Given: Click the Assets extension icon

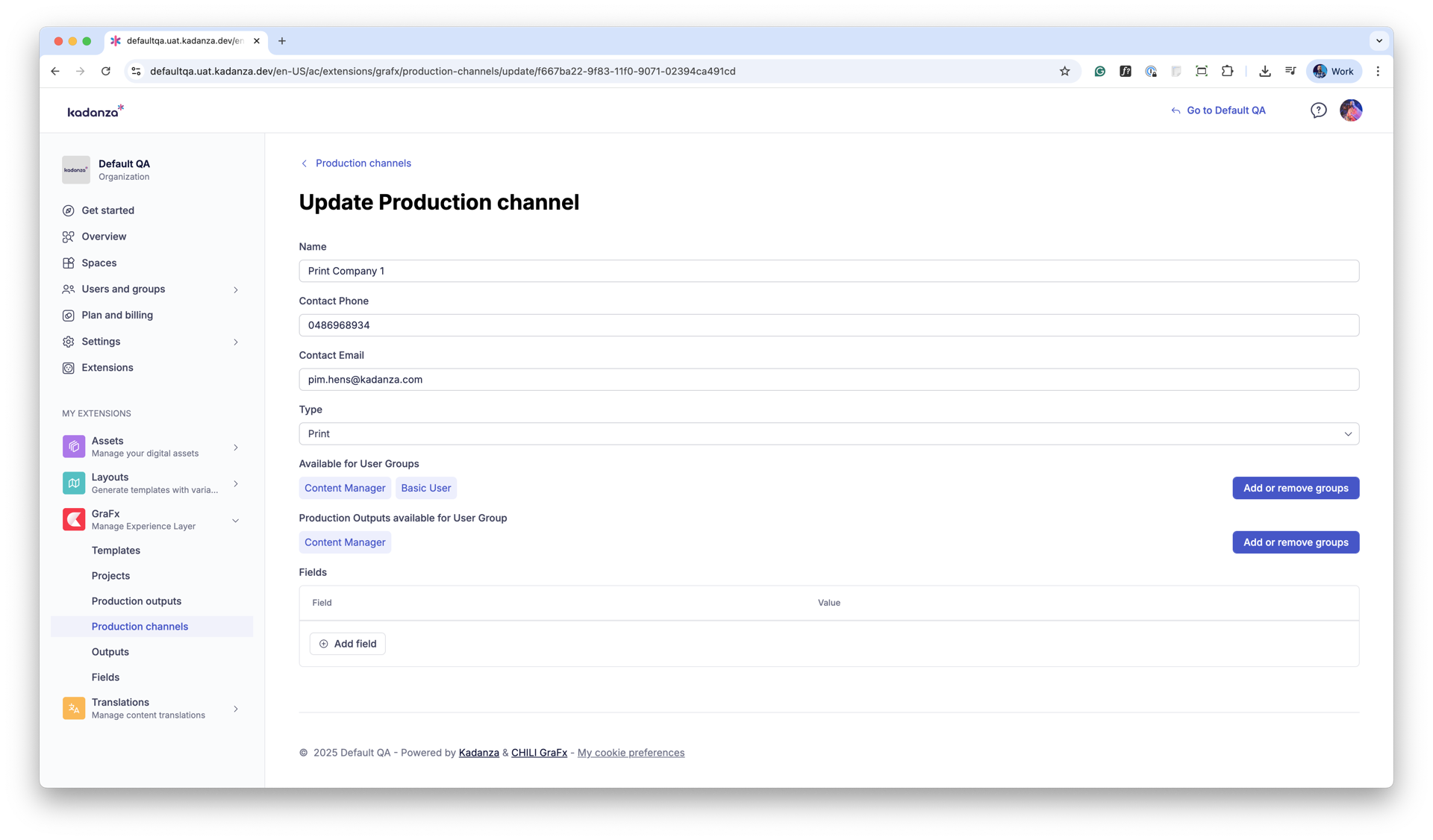Looking at the screenshot, I should pyautogui.click(x=74, y=446).
